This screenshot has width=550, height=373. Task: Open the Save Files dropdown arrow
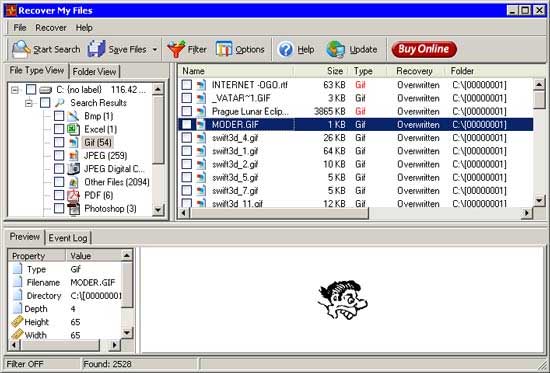tap(155, 50)
